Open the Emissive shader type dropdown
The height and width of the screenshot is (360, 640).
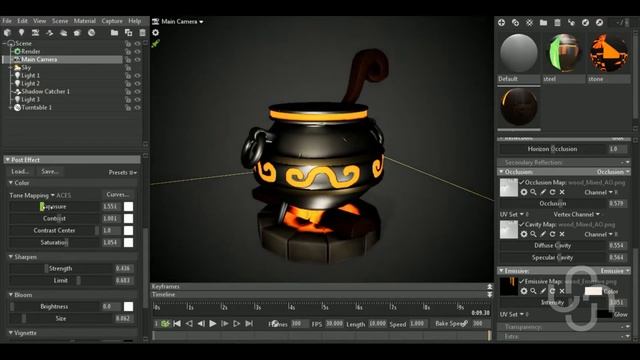click(x=615, y=271)
